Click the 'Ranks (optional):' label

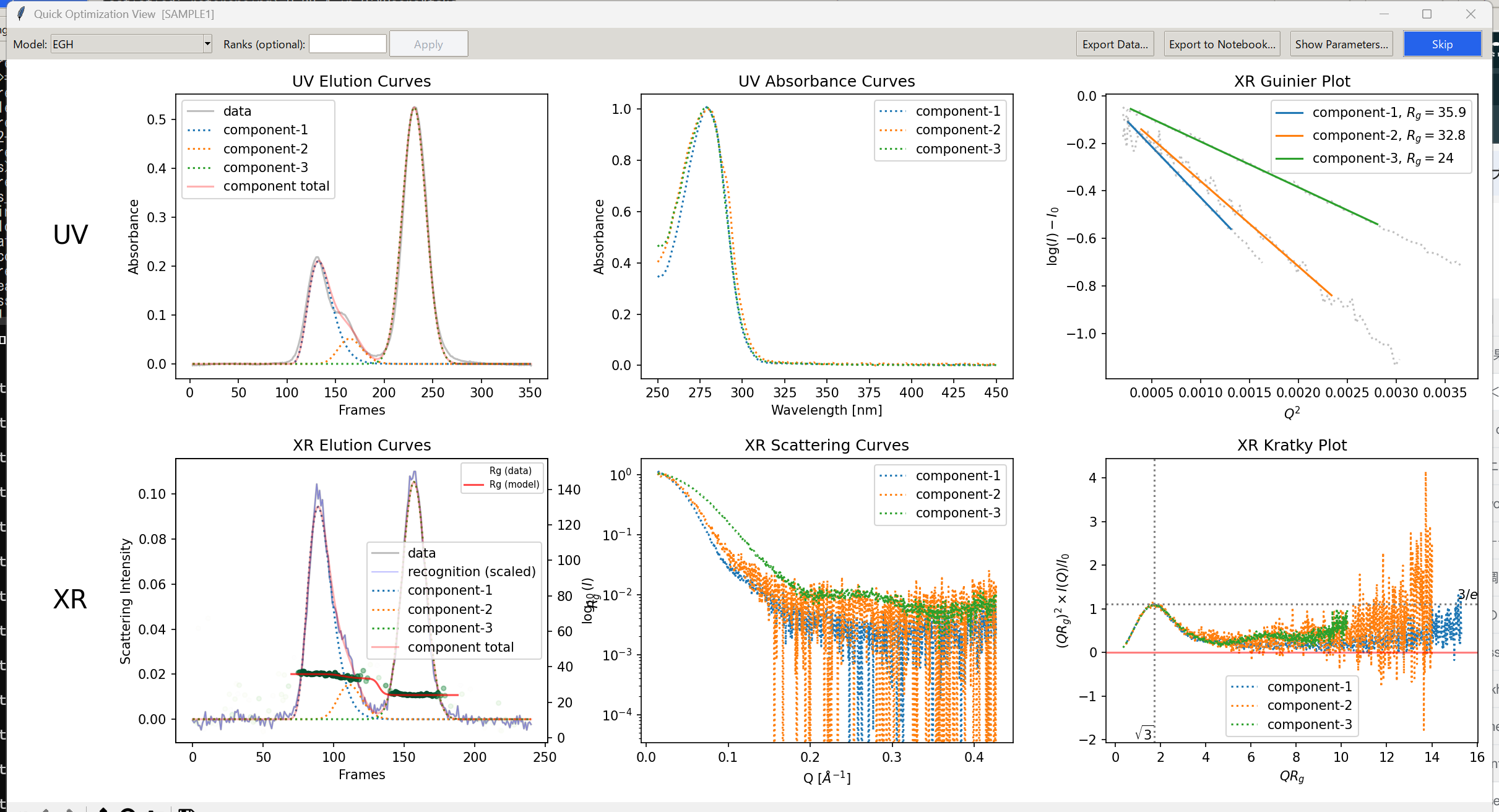(264, 44)
